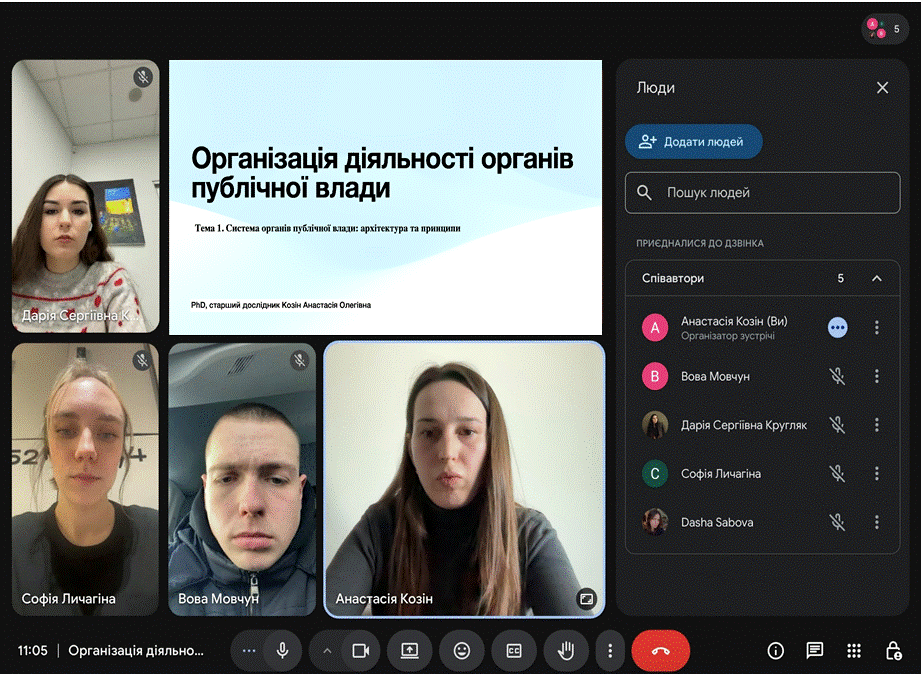921x674 pixels.
Task: Click the Люди panel heading
Action: (656, 88)
